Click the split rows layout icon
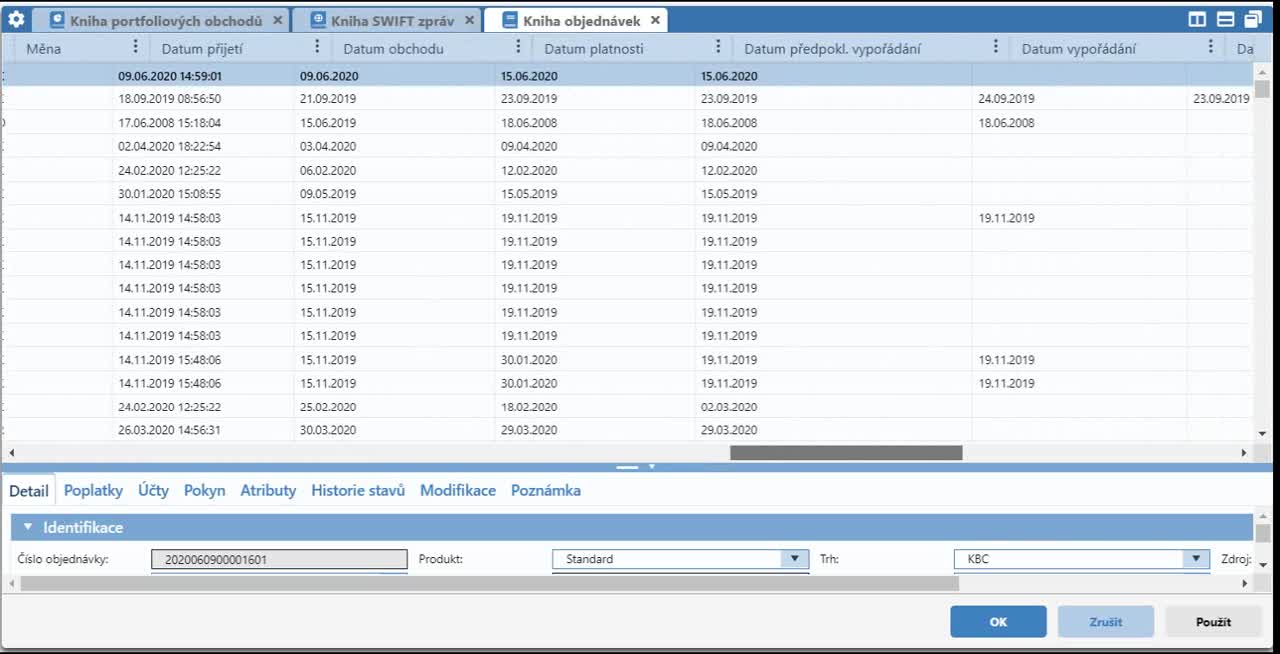 point(1225,20)
